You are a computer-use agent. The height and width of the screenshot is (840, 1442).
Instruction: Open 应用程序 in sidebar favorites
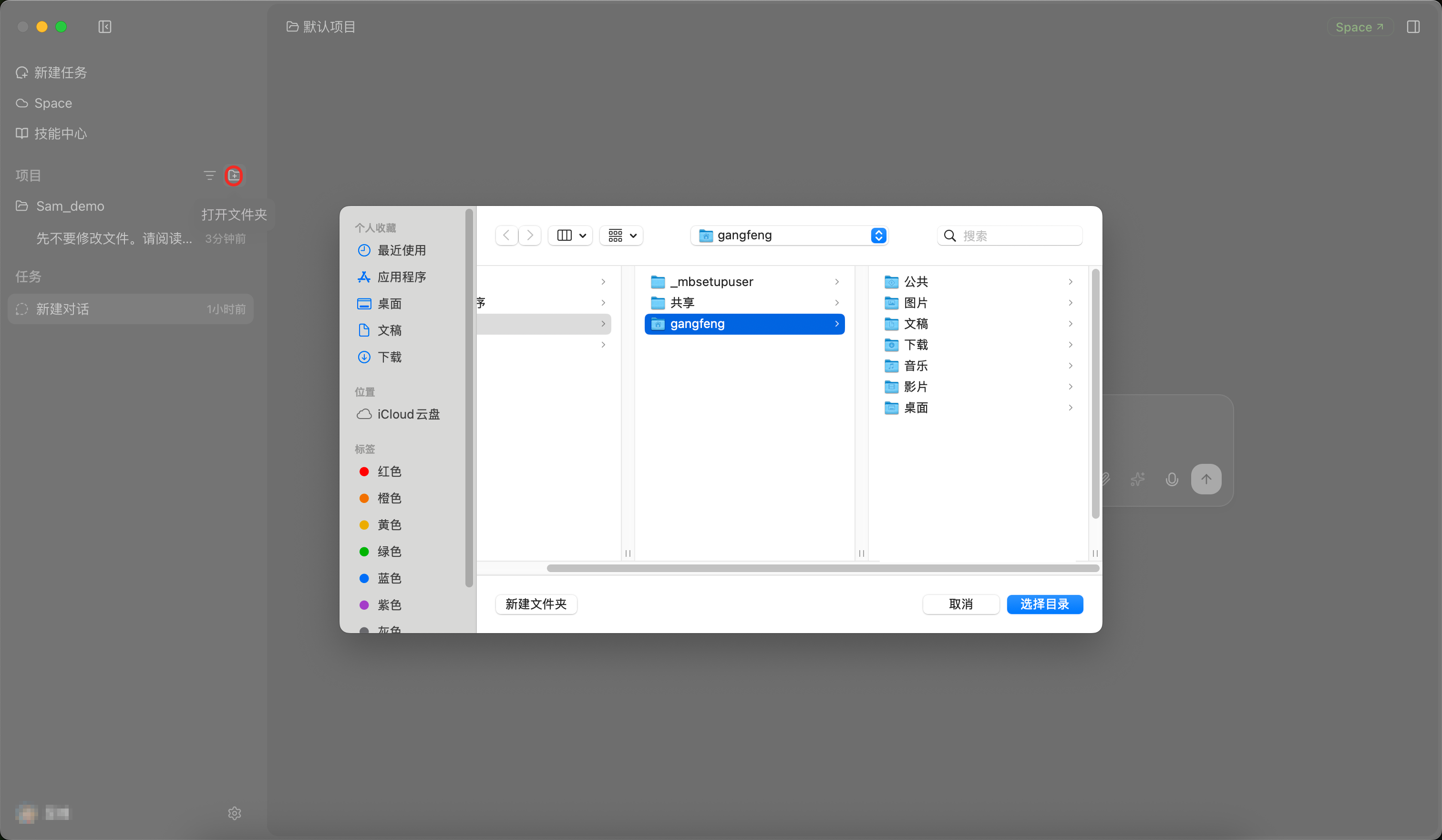(391, 277)
